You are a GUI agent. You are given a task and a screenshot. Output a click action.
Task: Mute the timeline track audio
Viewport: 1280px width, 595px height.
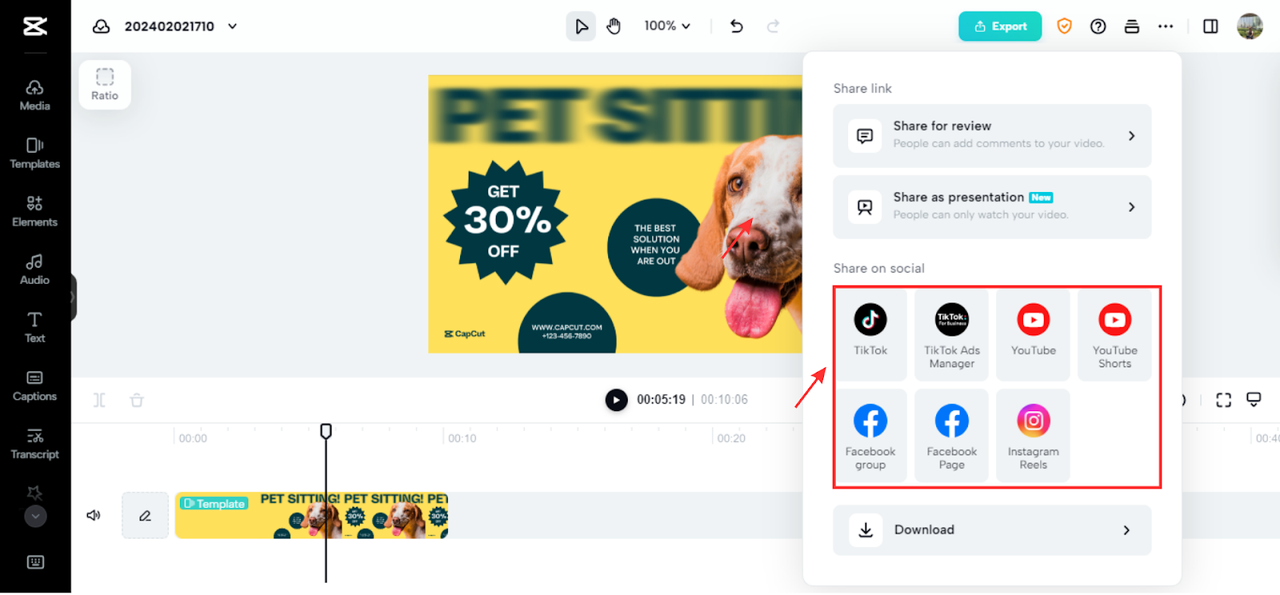point(93,515)
